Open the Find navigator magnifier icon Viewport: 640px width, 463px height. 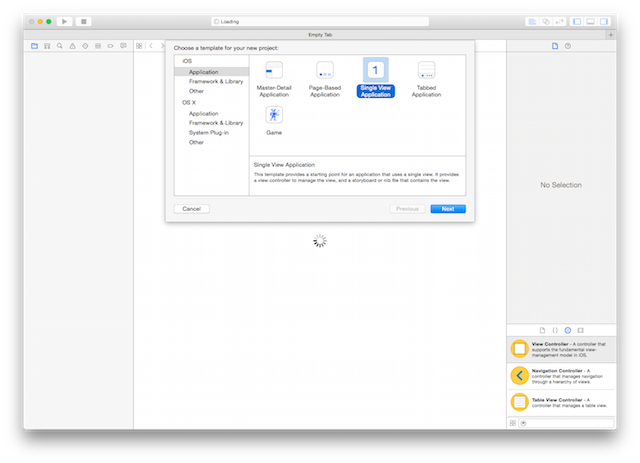60,46
